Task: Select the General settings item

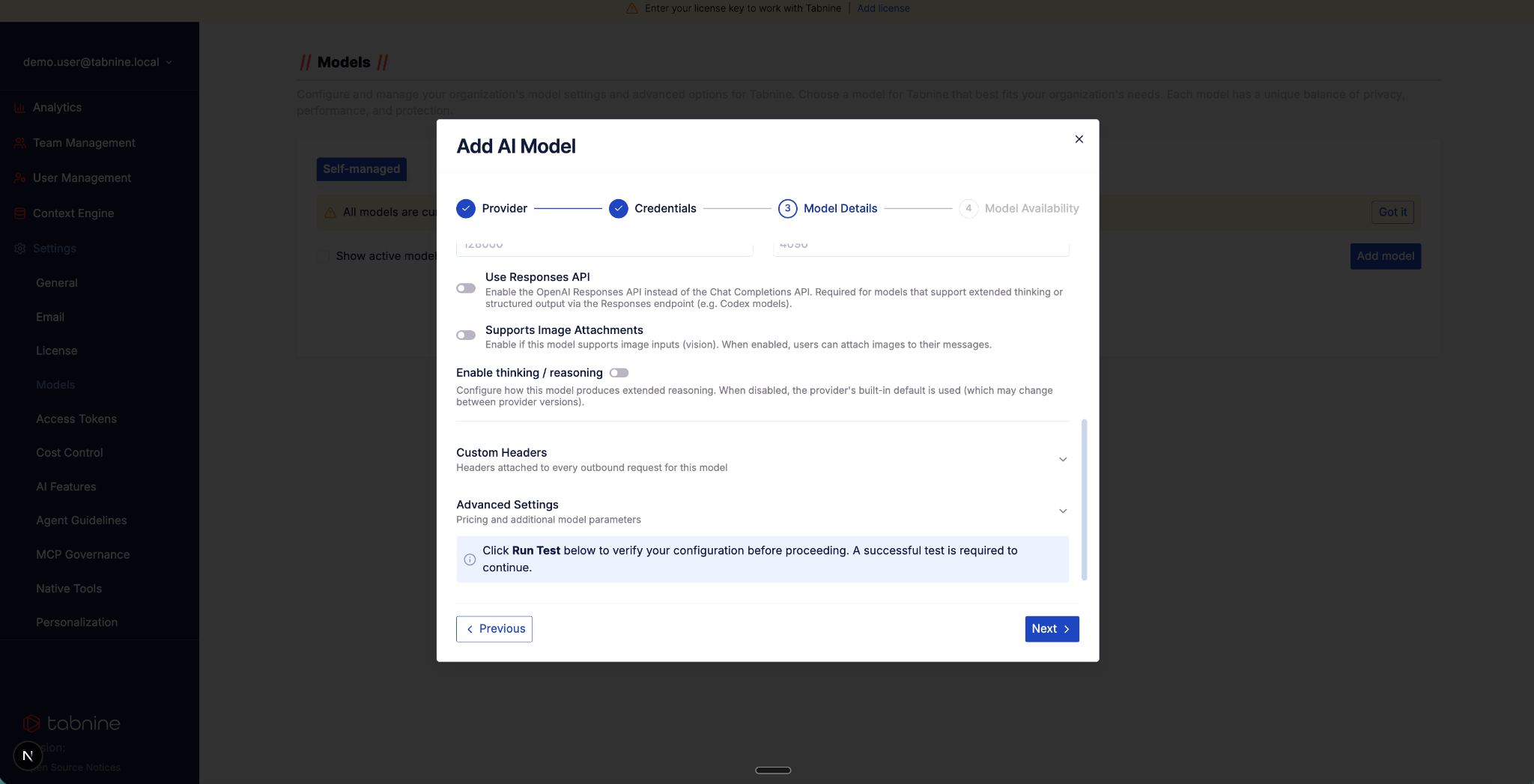Action: point(57,283)
